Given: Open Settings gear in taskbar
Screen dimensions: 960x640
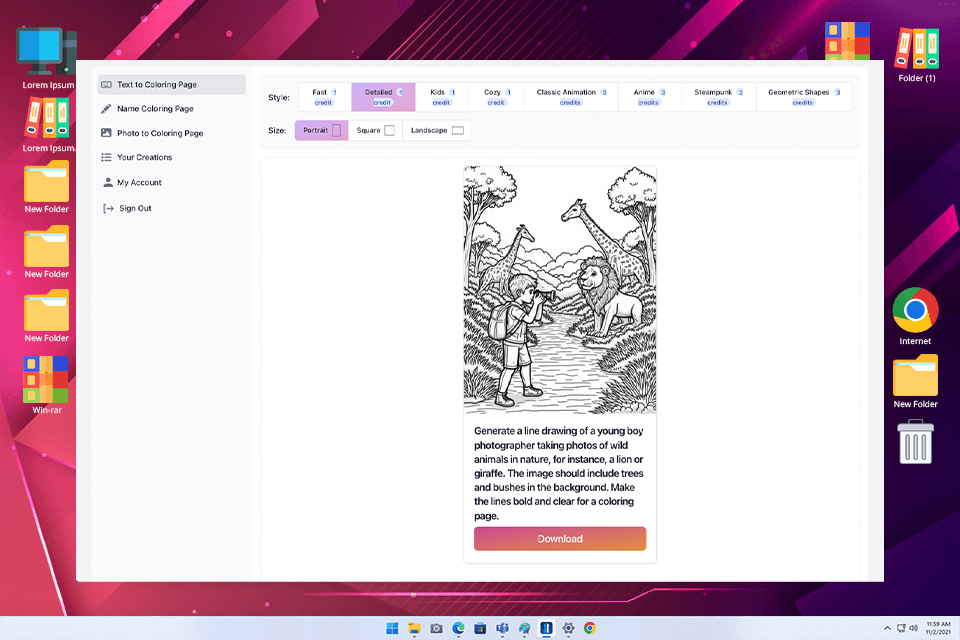Looking at the screenshot, I should [x=568, y=628].
